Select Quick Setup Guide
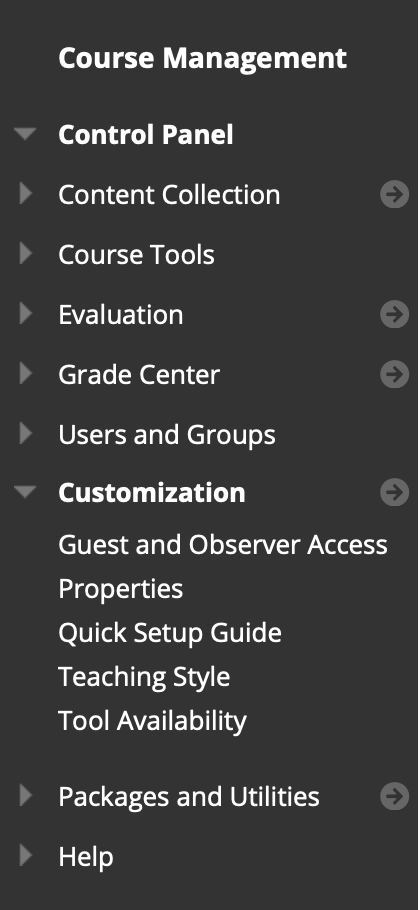420x910 pixels. tap(170, 633)
